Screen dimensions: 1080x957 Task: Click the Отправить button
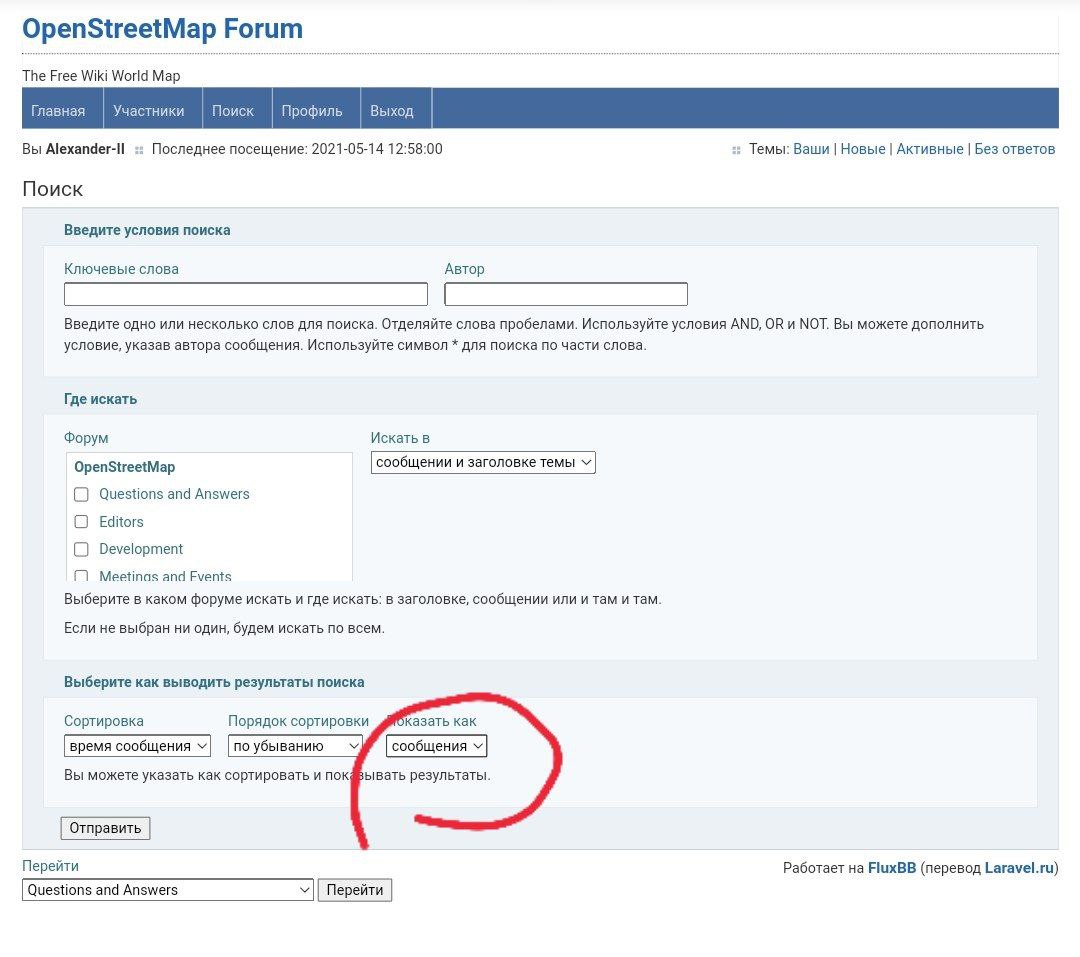pos(105,828)
